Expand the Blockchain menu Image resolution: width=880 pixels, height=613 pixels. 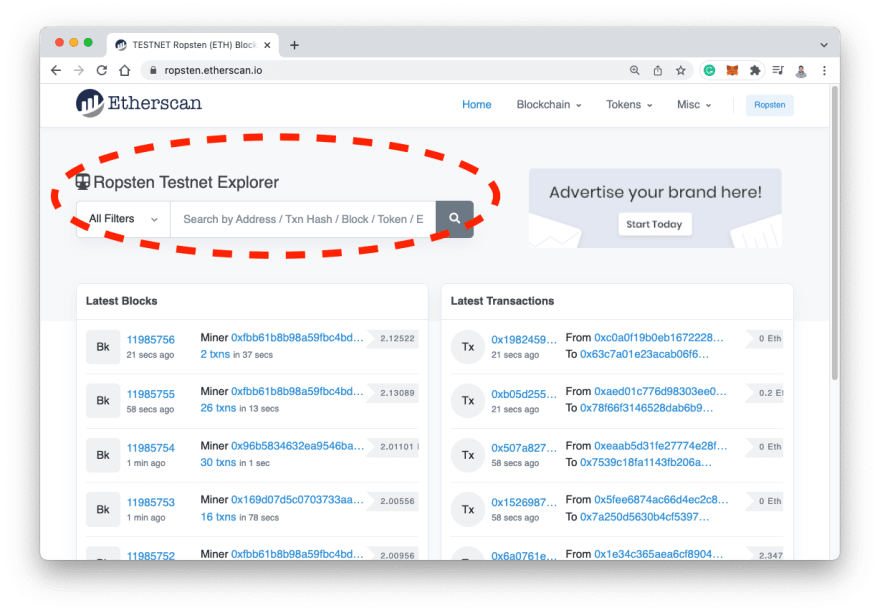coord(549,104)
